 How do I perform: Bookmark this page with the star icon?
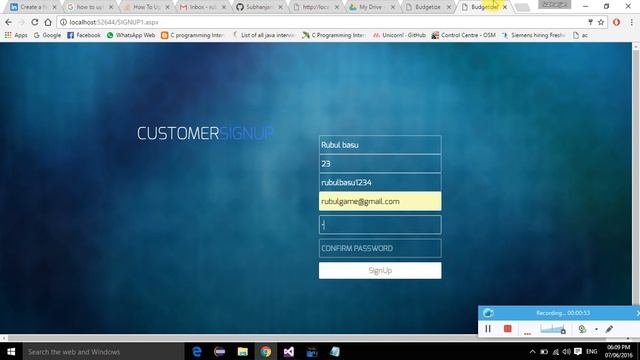click(601, 22)
